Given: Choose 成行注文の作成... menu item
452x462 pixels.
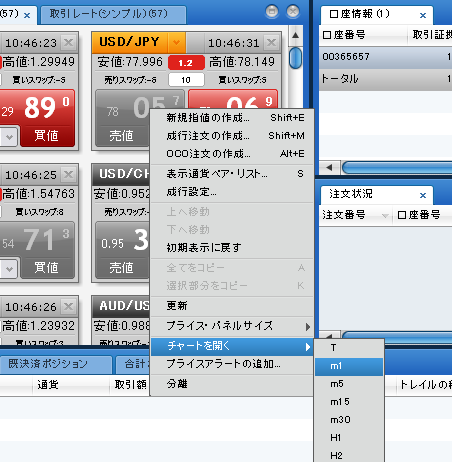Looking at the screenshot, I should 232,136.
